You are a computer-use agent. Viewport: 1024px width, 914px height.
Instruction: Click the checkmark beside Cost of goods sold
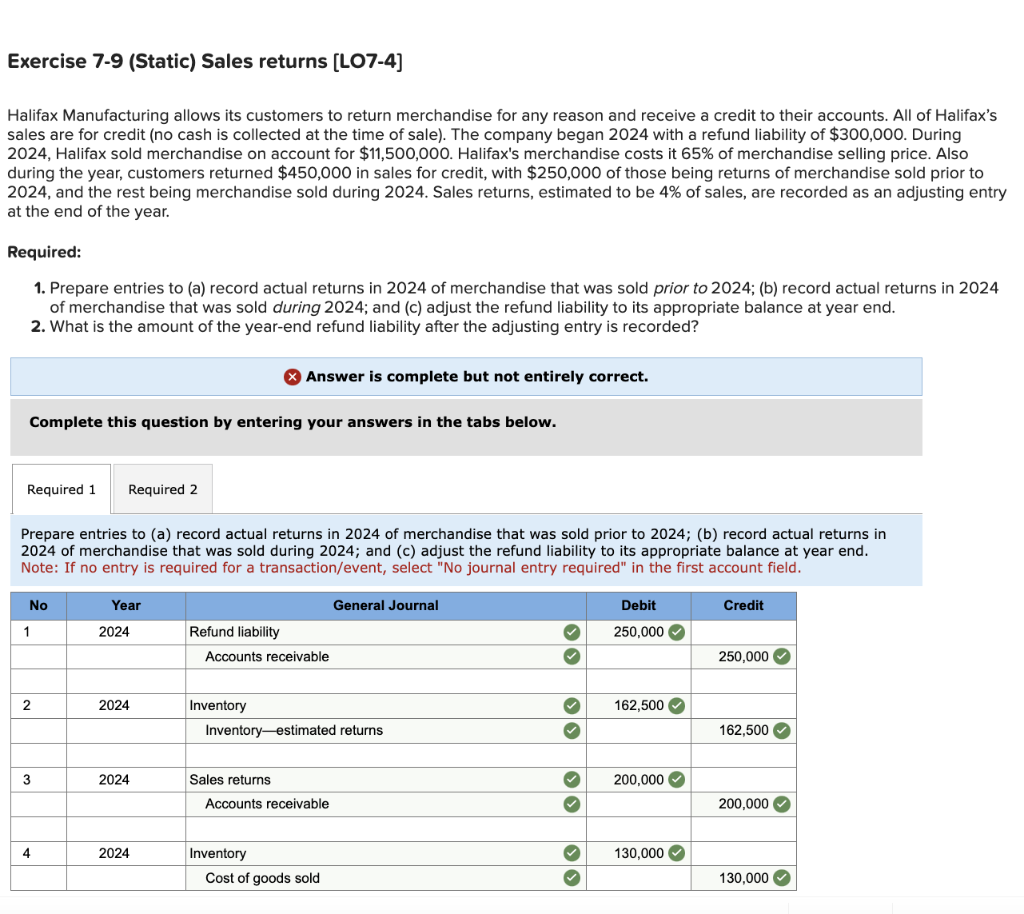(571, 877)
